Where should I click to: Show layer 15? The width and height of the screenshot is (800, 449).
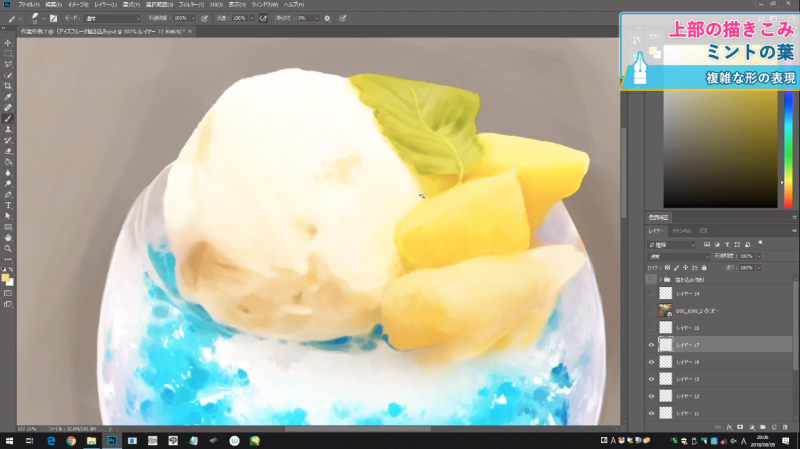tap(651, 328)
